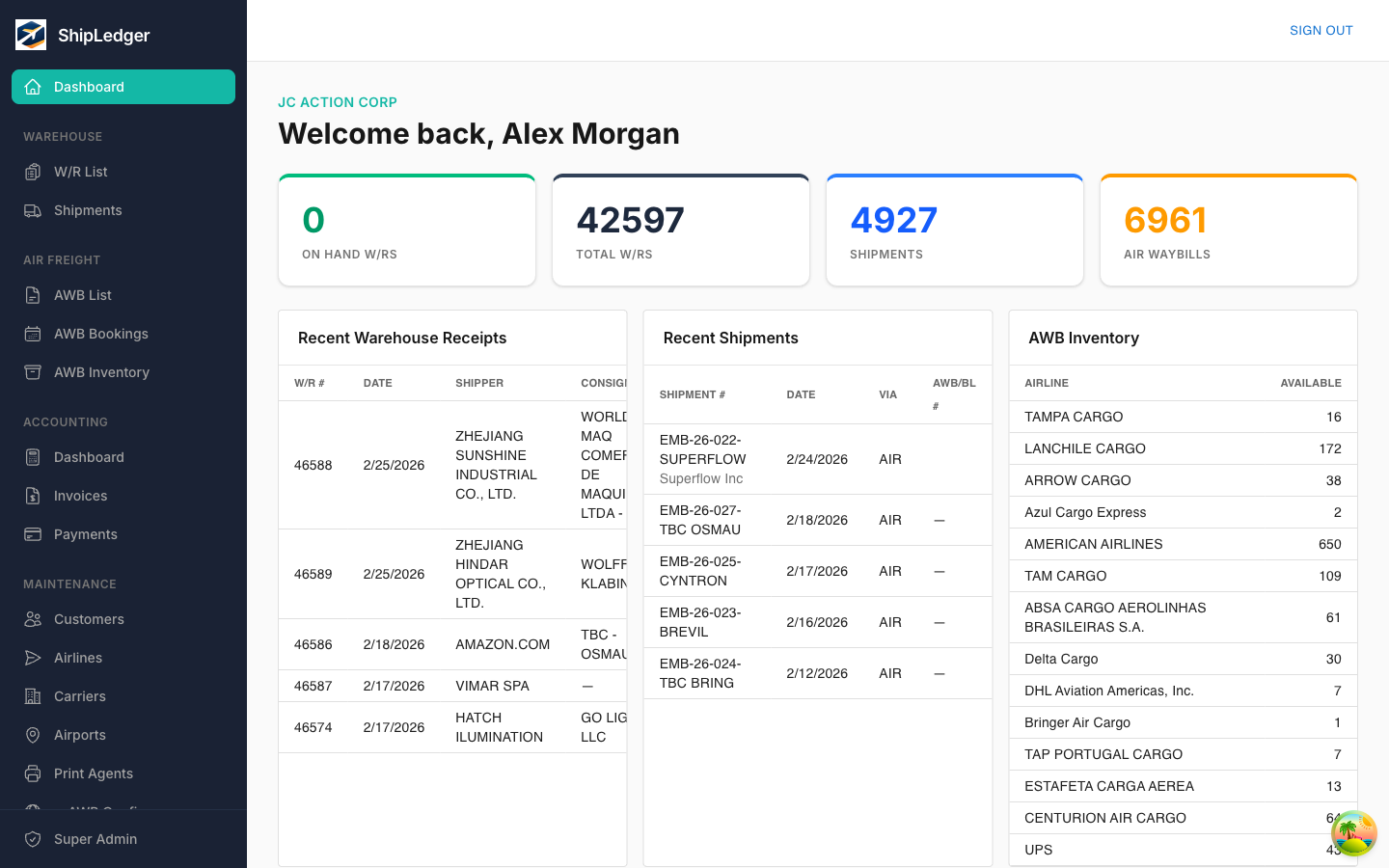Image resolution: width=1389 pixels, height=868 pixels.
Task: Click the Customers people icon
Action: (33, 619)
